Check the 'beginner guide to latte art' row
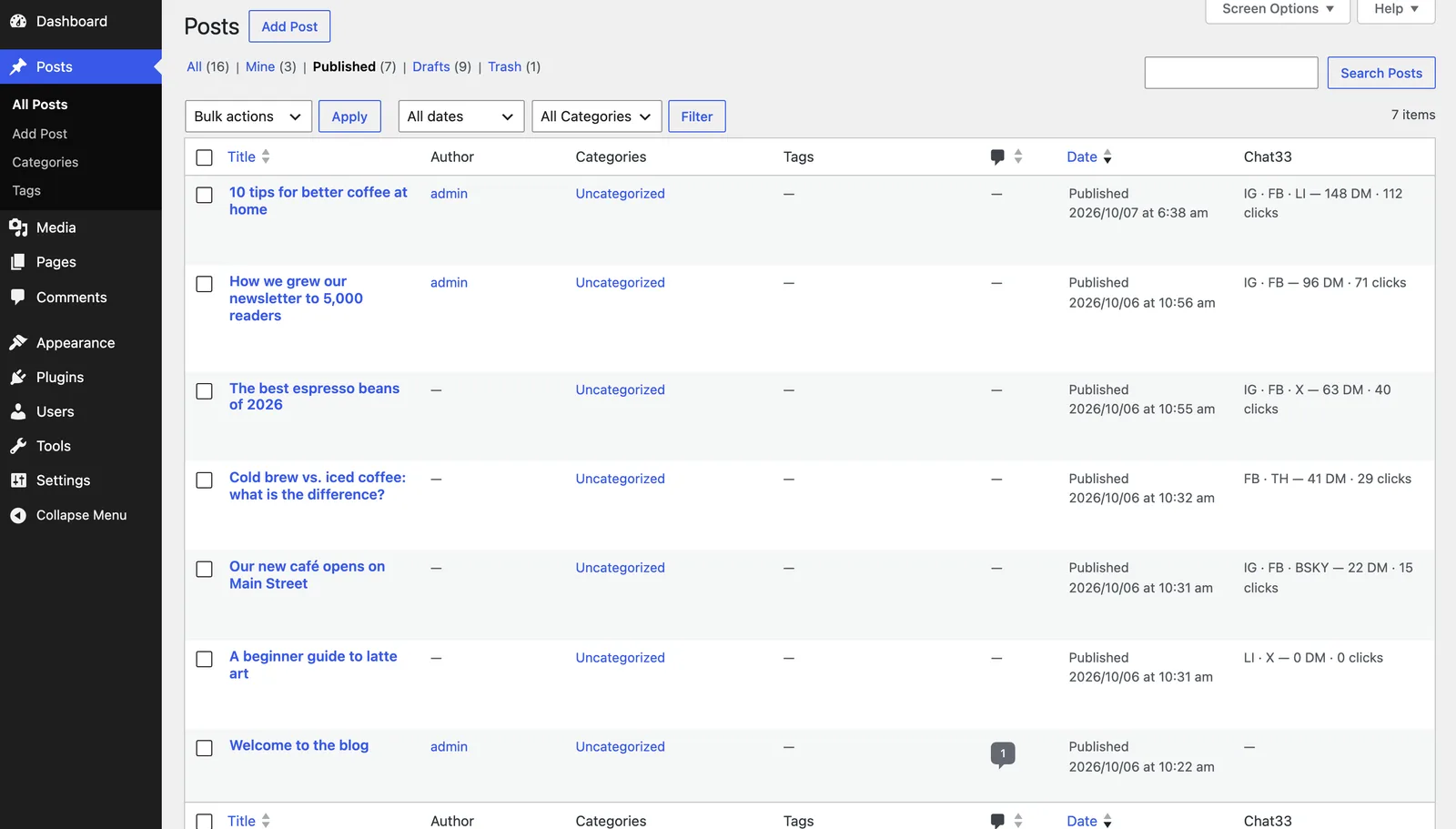The height and width of the screenshot is (829, 1456). [x=205, y=659]
